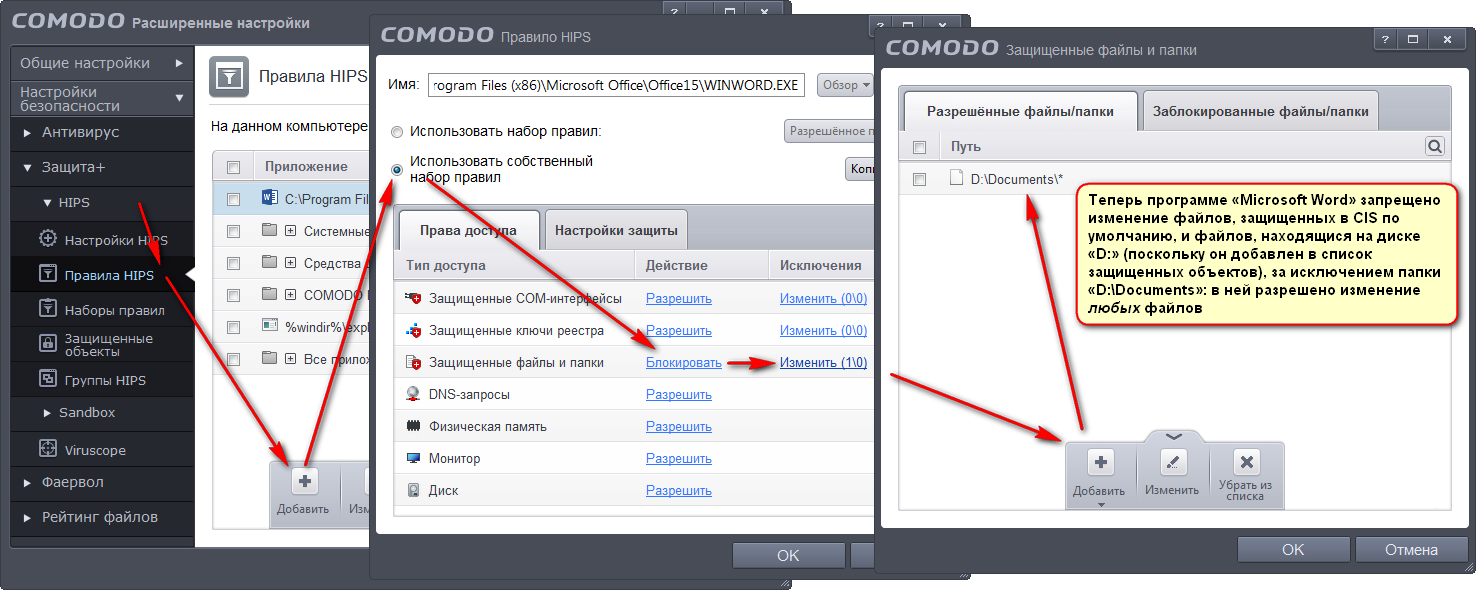
Task: Click Отмена in protected files window
Action: click(1411, 549)
